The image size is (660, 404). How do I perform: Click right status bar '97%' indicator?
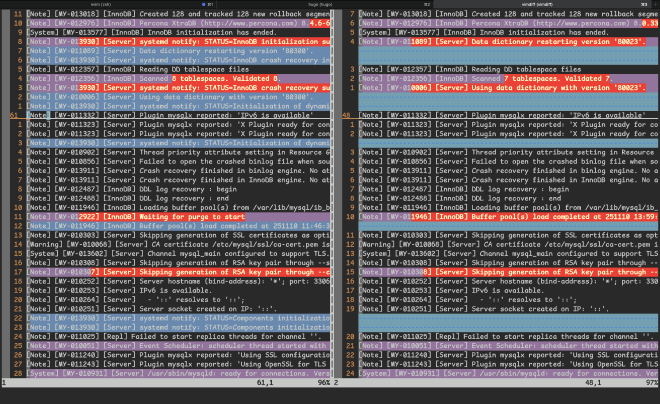click(652, 383)
